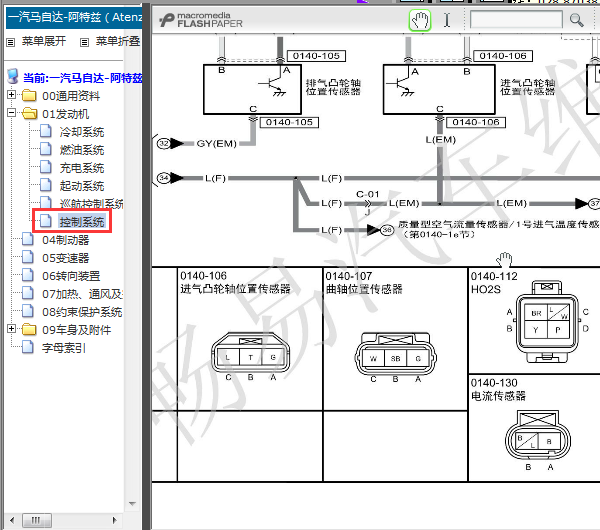Click 菜单折叠 to collapse the menu
600x530 pixels.
point(118,41)
